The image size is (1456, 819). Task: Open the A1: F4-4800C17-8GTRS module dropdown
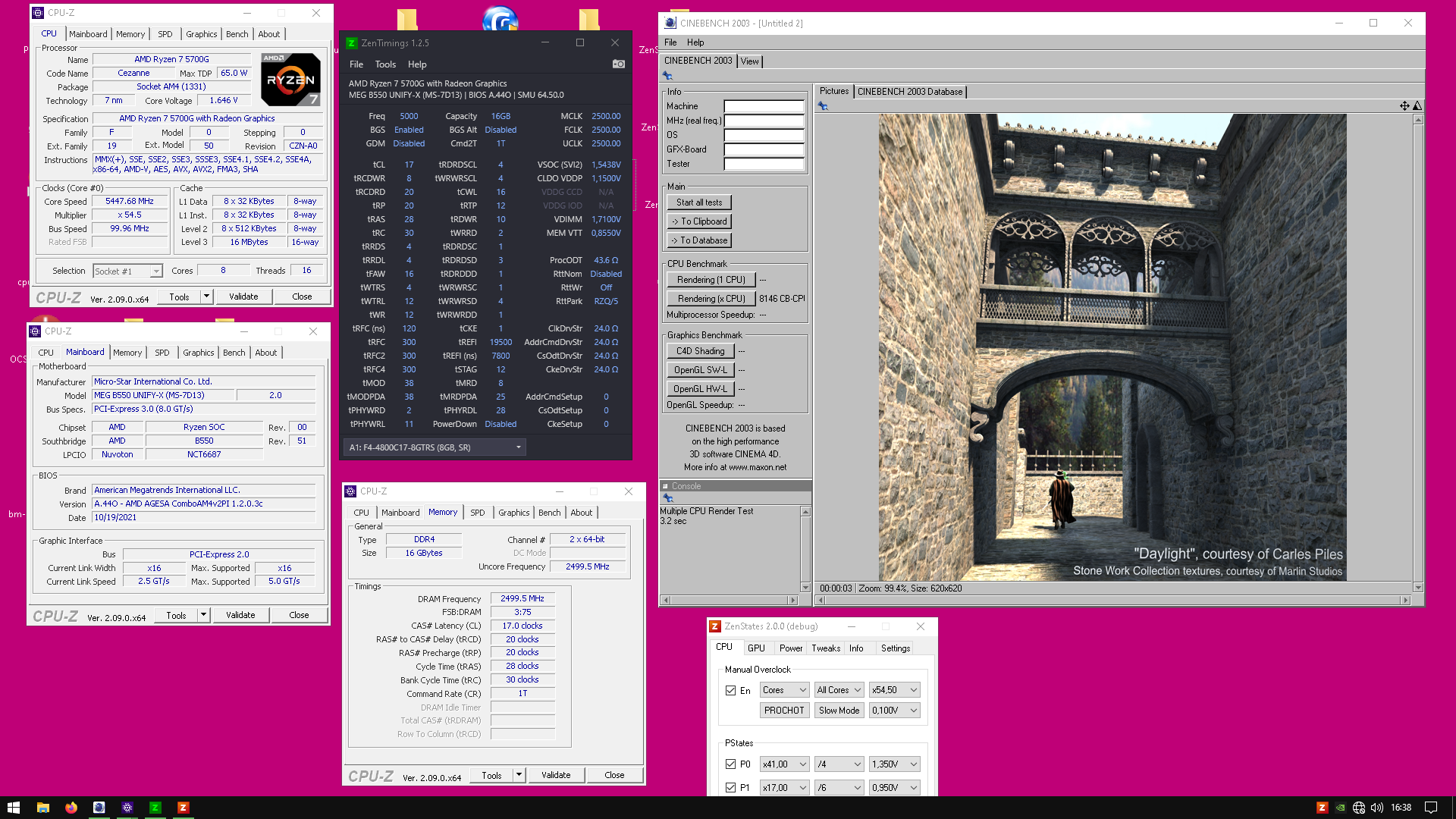pyautogui.click(x=435, y=447)
